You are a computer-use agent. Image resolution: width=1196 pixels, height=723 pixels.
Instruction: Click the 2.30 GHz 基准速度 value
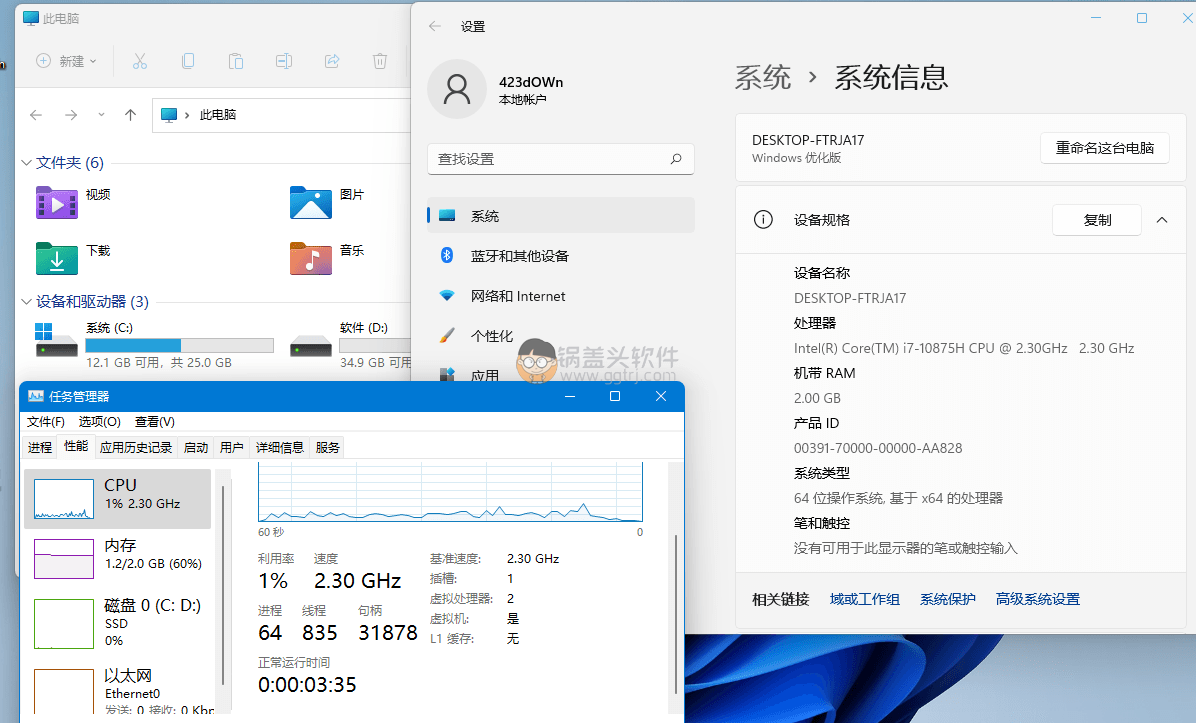tap(532, 559)
